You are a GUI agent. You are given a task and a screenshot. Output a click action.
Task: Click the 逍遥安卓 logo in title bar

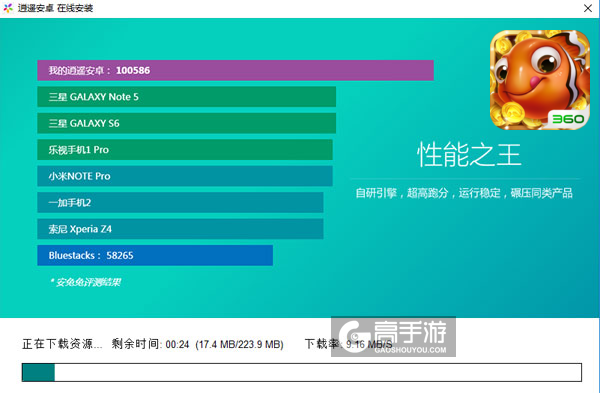tap(8, 8)
